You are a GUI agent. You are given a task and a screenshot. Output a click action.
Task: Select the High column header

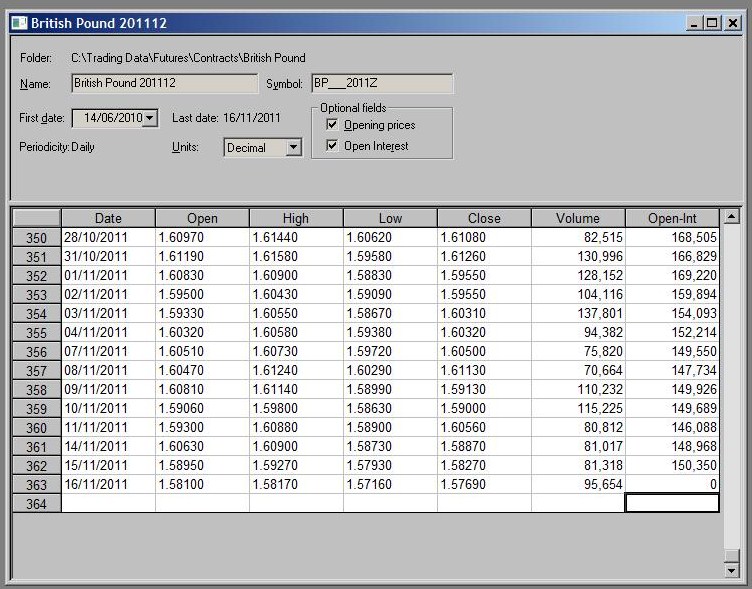[295, 218]
